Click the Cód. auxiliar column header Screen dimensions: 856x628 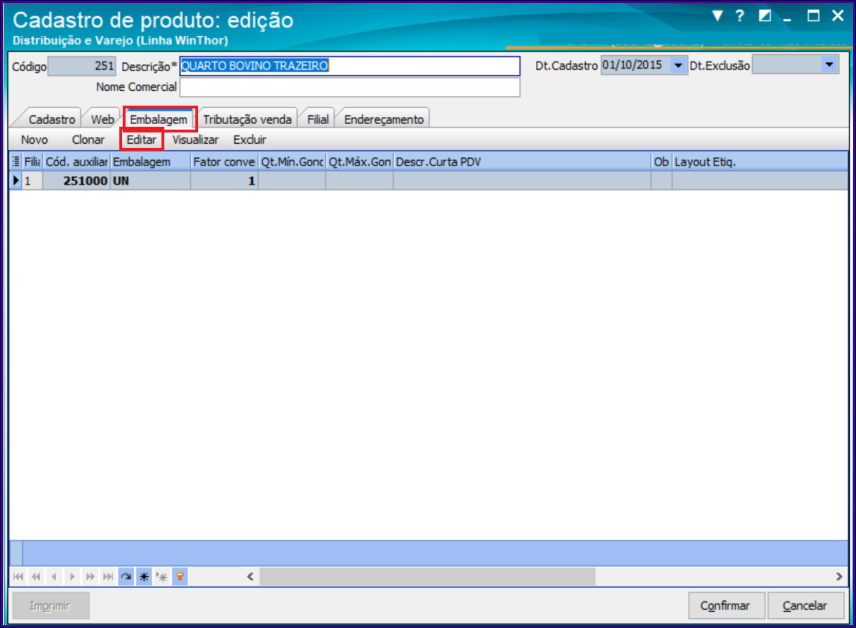pyautogui.click(x=76, y=162)
